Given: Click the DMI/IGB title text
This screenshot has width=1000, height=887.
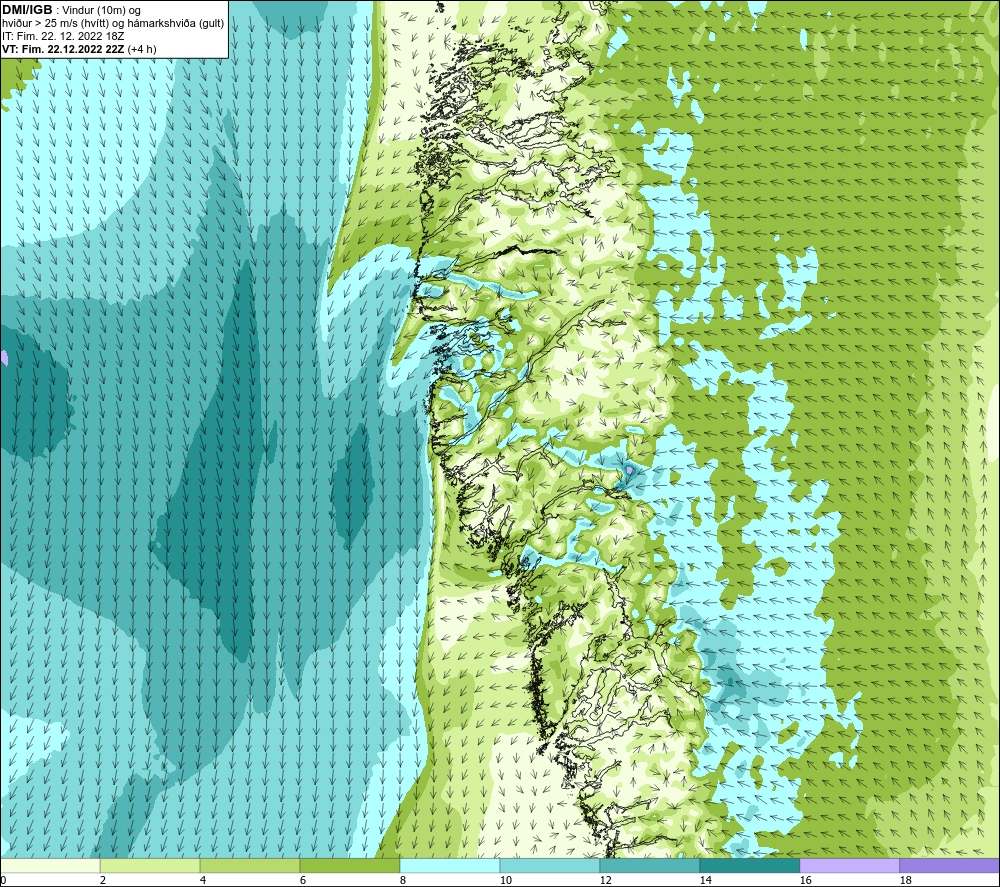Looking at the screenshot, I should coord(27,10).
